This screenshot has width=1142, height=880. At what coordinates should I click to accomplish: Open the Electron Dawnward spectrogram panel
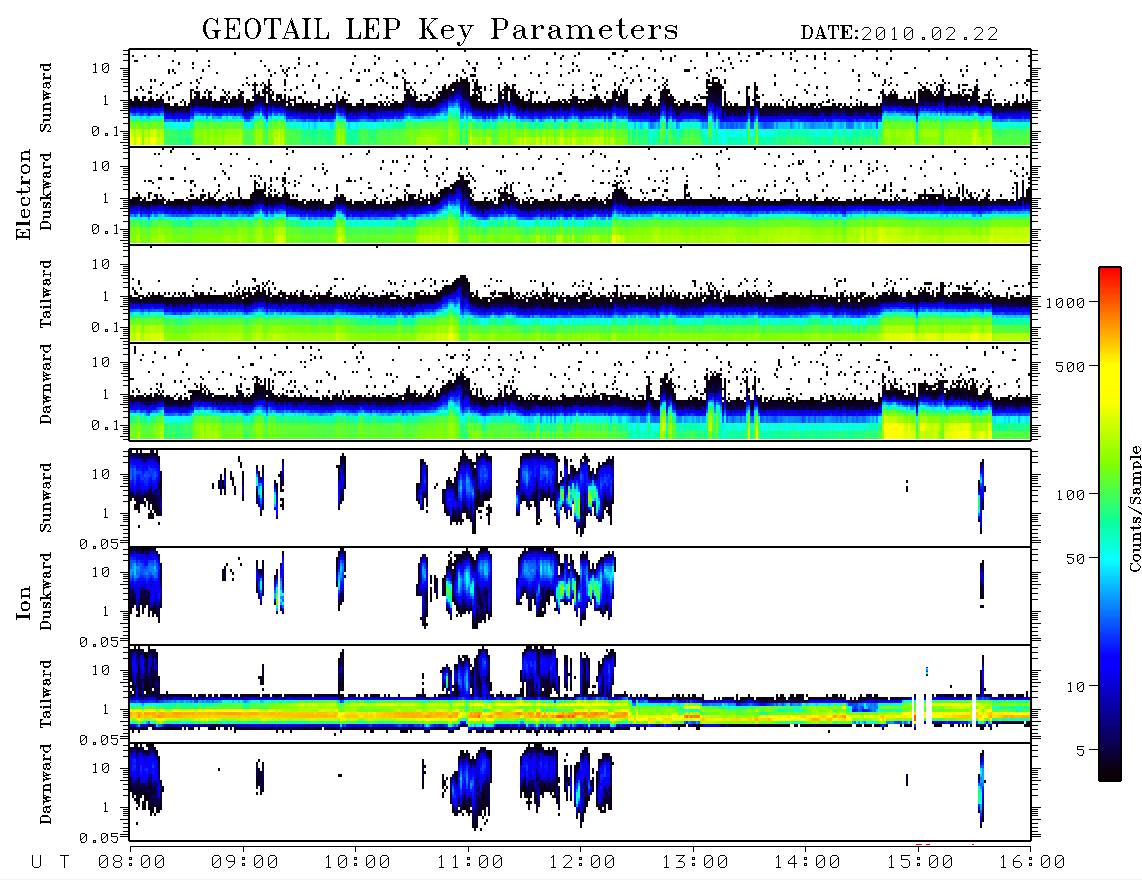[x=580, y=392]
